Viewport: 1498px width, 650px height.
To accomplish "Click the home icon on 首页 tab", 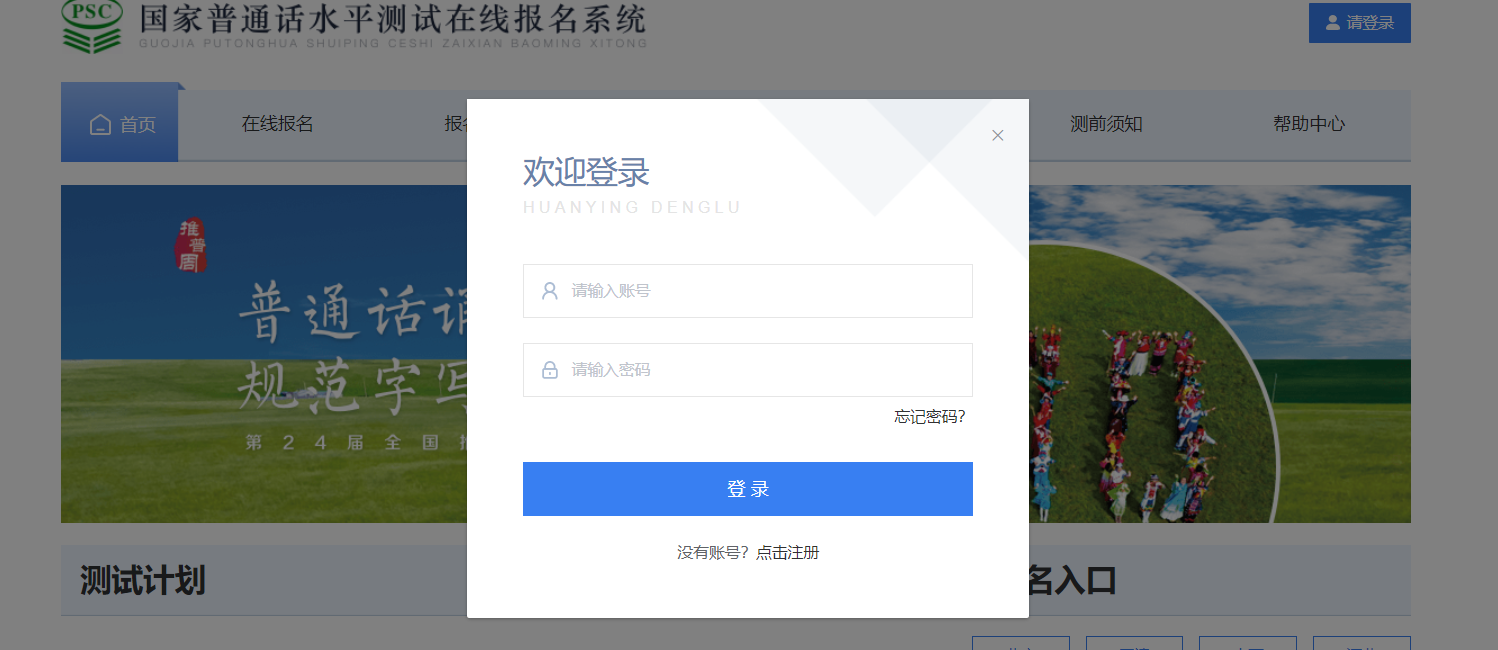I will point(100,125).
